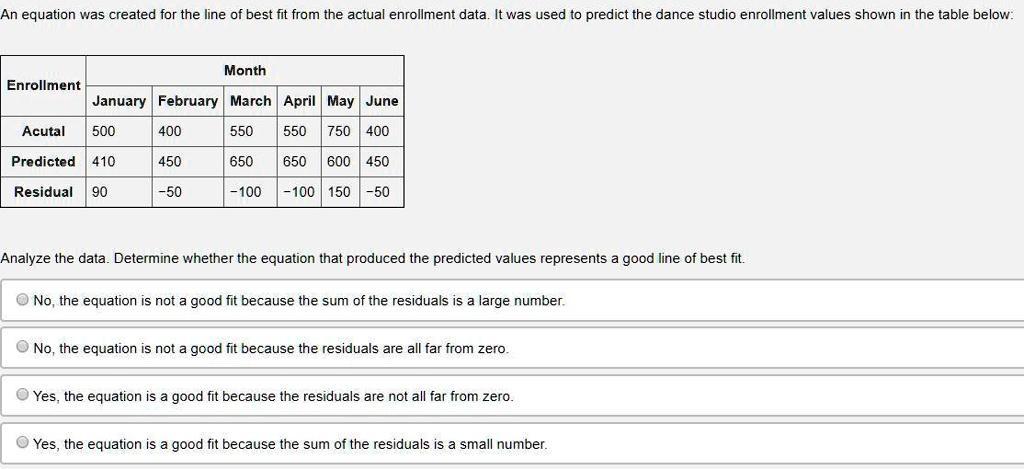Click the February column header
Viewport: 1024px width, 469px height.
pyautogui.click(x=188, y=101)
